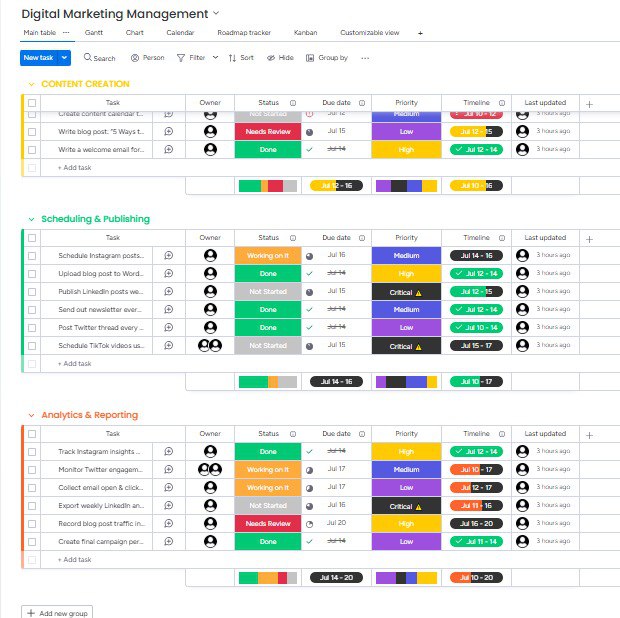Image resolution: width=620 pixels, height=618 pixels.
Task: Add column in Analytics & Reporting group
Action: point(589,435)
